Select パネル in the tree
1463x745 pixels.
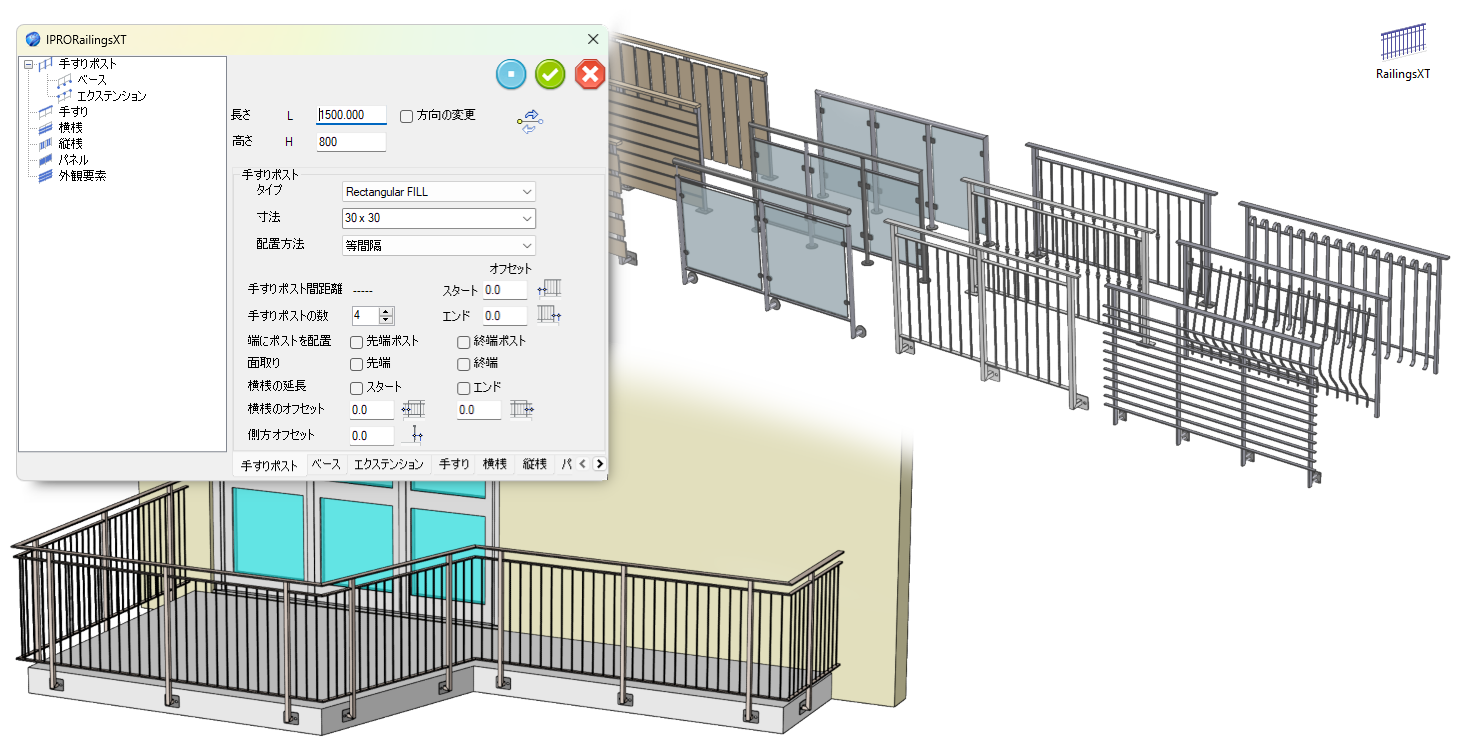tap(73, 160)
